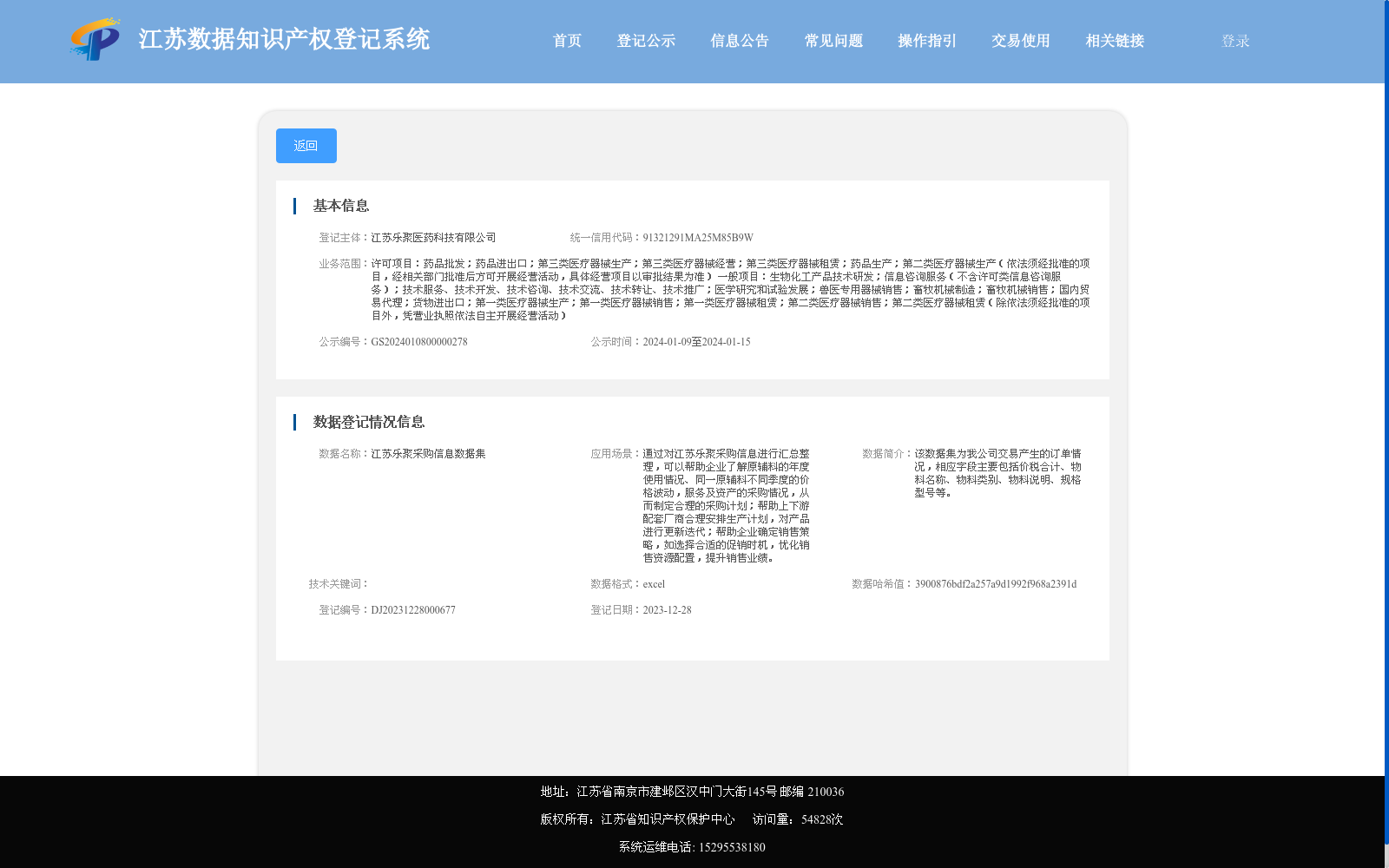This screenshot has height=868, width=1389.
Task: Click the footer phone number 15295538180
Action: click(732, 847)
